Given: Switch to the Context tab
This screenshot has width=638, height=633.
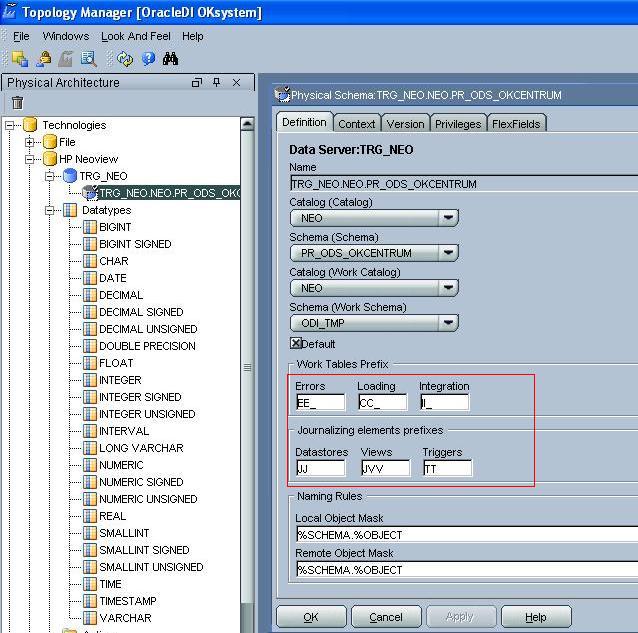Looking at the screenshot, I should tap(357, 124).
